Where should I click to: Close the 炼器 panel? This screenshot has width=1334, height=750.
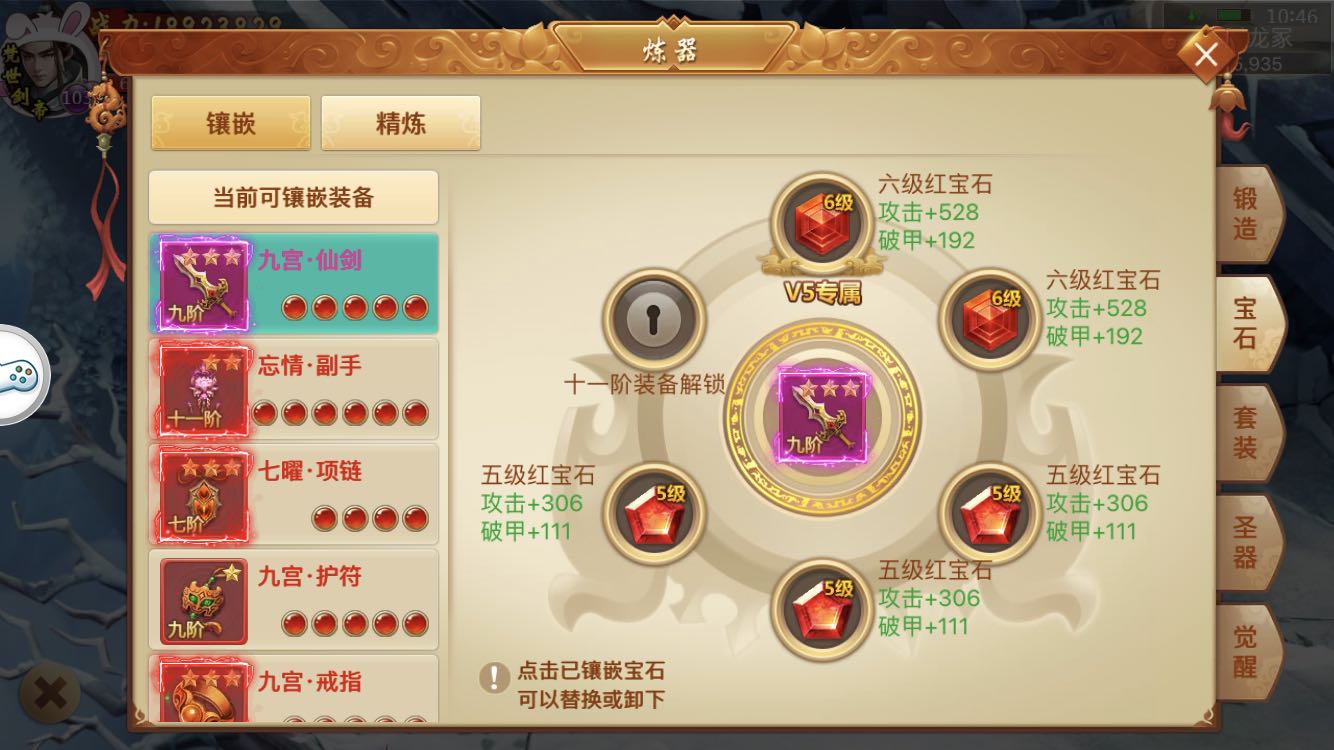tap(1205, 55)
